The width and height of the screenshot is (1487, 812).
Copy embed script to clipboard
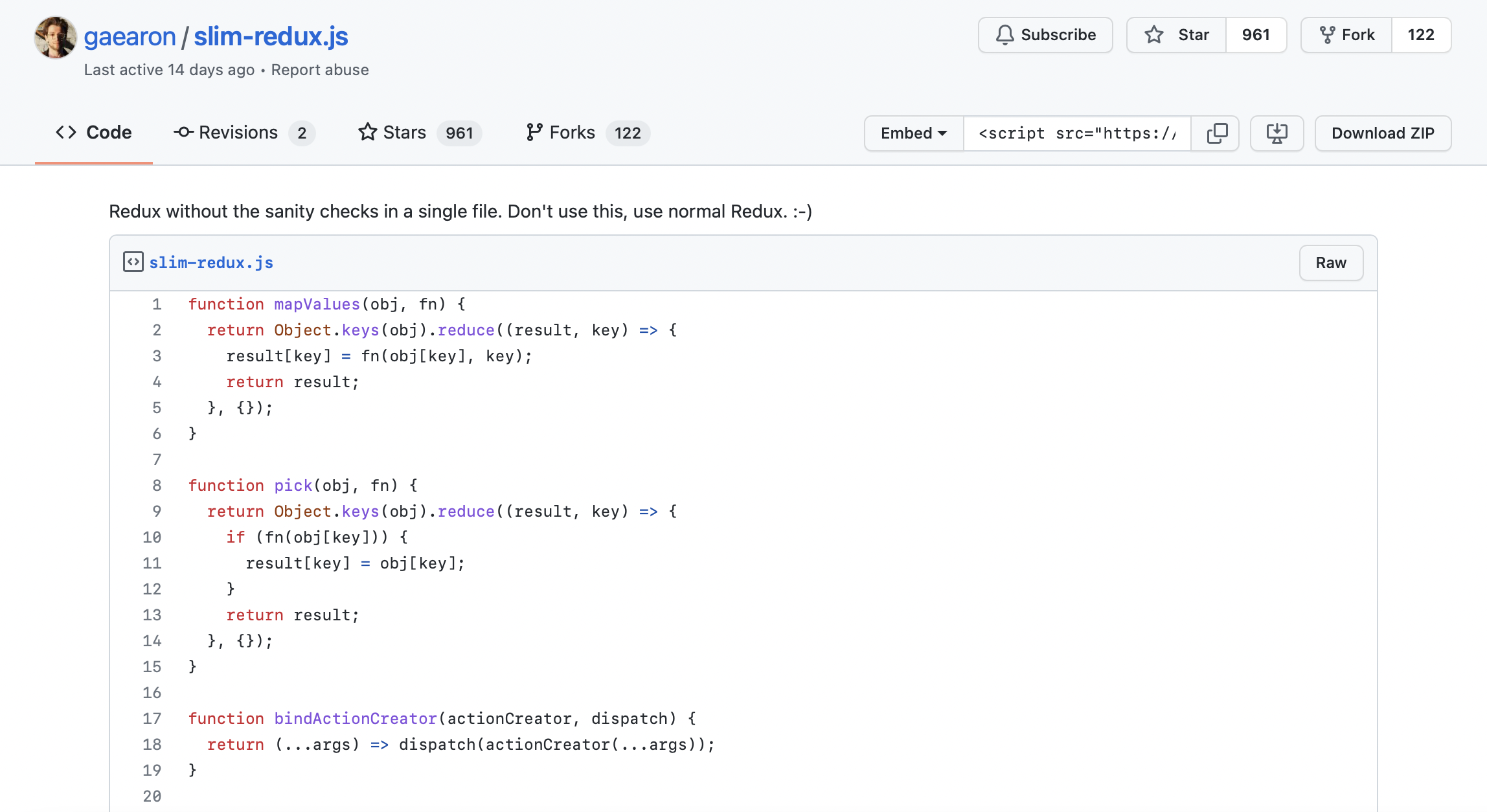click(x=1215, y=133)
